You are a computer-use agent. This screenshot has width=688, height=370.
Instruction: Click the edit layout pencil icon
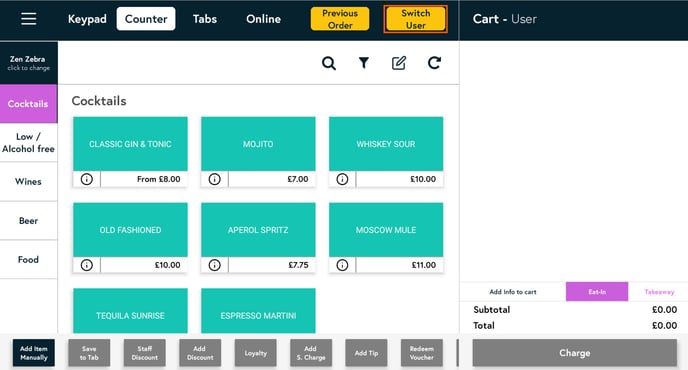tap(399, 63)
